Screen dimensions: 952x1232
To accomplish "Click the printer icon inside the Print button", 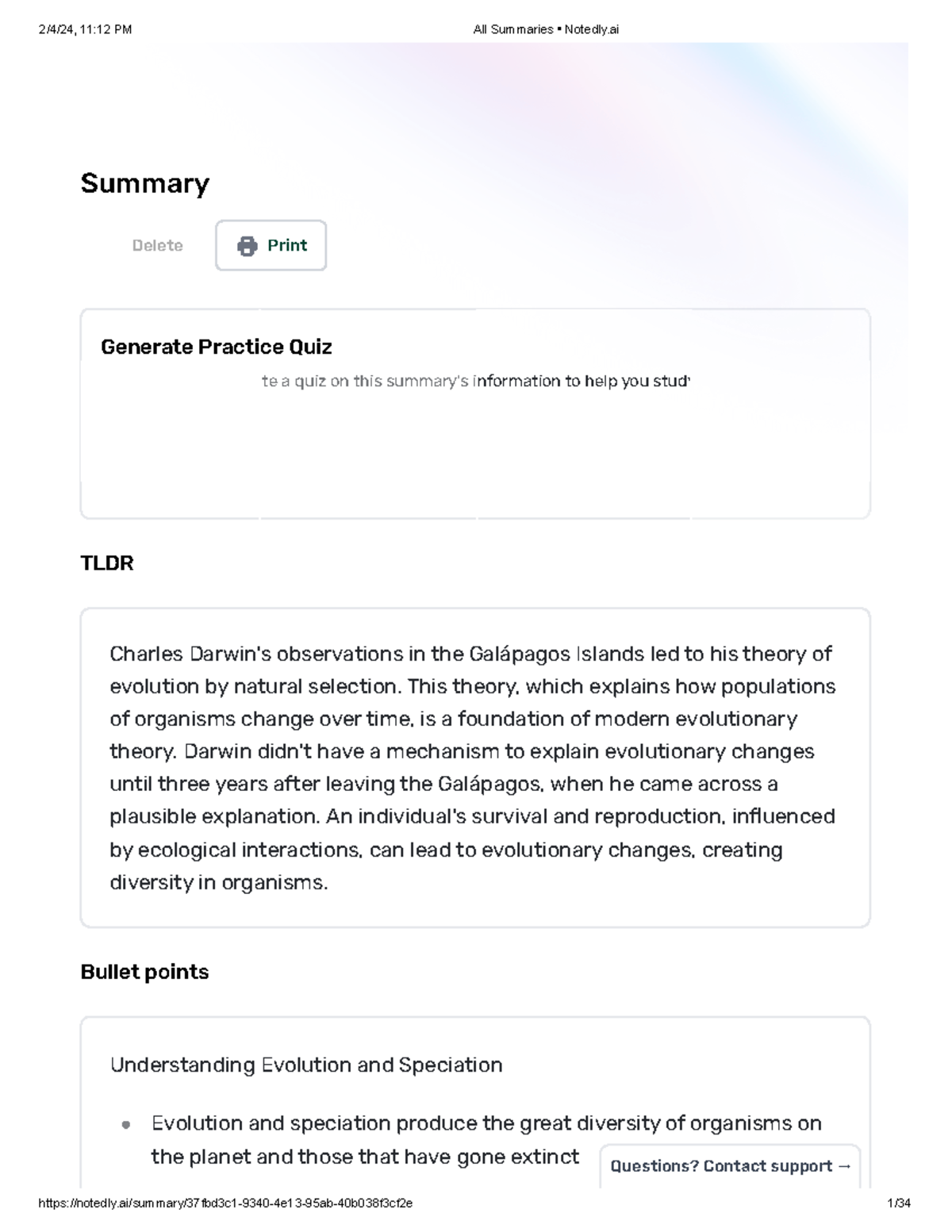I will pyautogui.click(x=248, y=245).
